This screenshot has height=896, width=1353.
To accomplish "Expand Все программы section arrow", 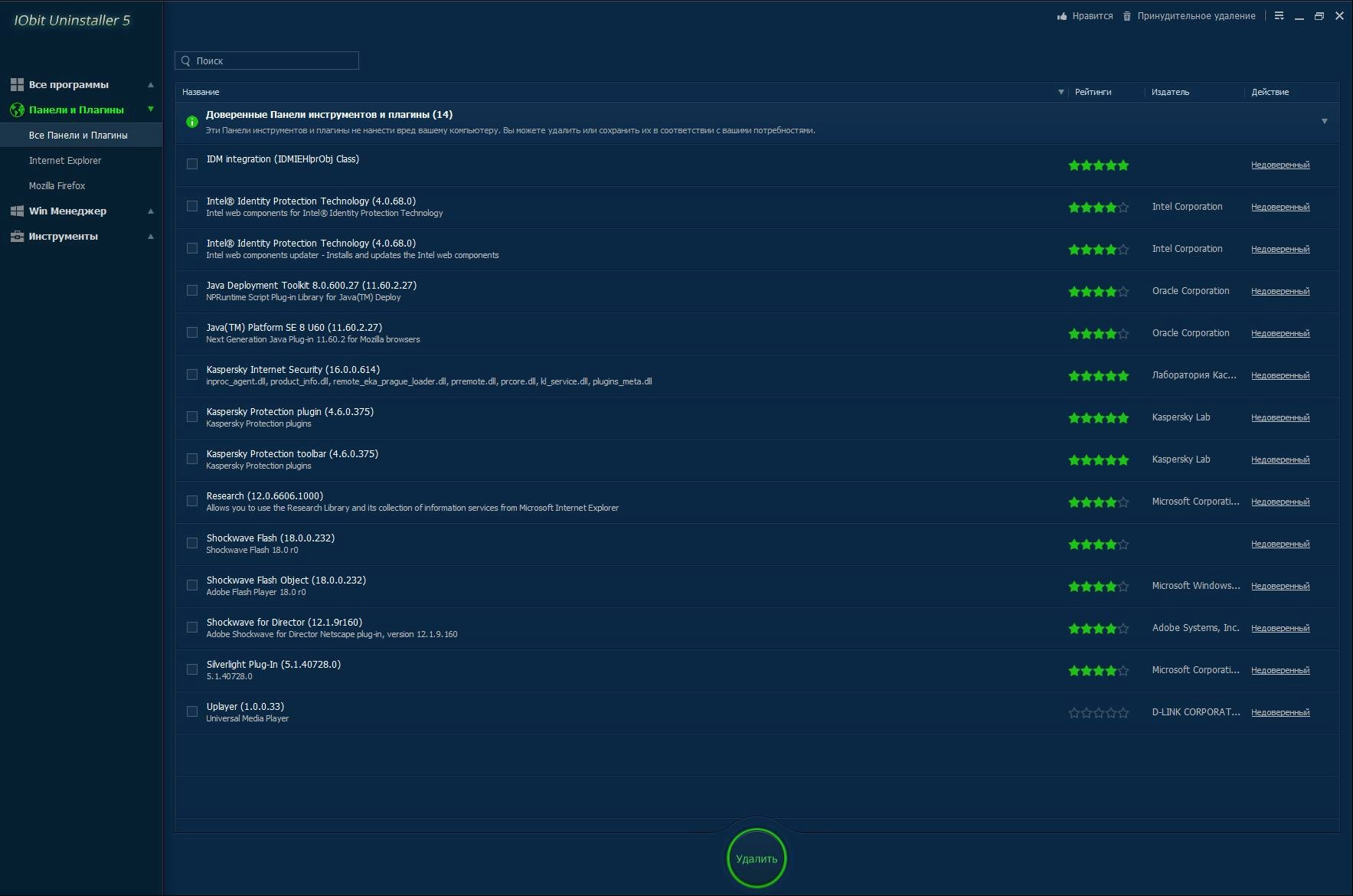I will (x=151, y=84).
